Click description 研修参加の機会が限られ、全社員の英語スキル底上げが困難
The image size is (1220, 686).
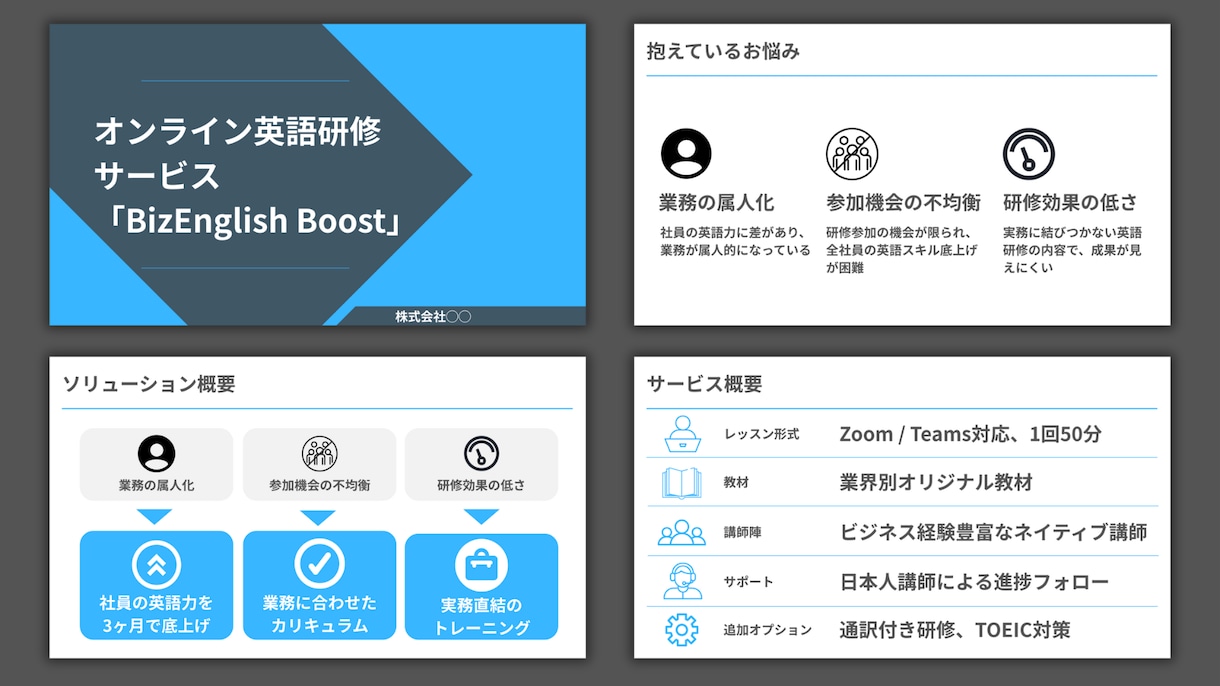coord(902,250)
